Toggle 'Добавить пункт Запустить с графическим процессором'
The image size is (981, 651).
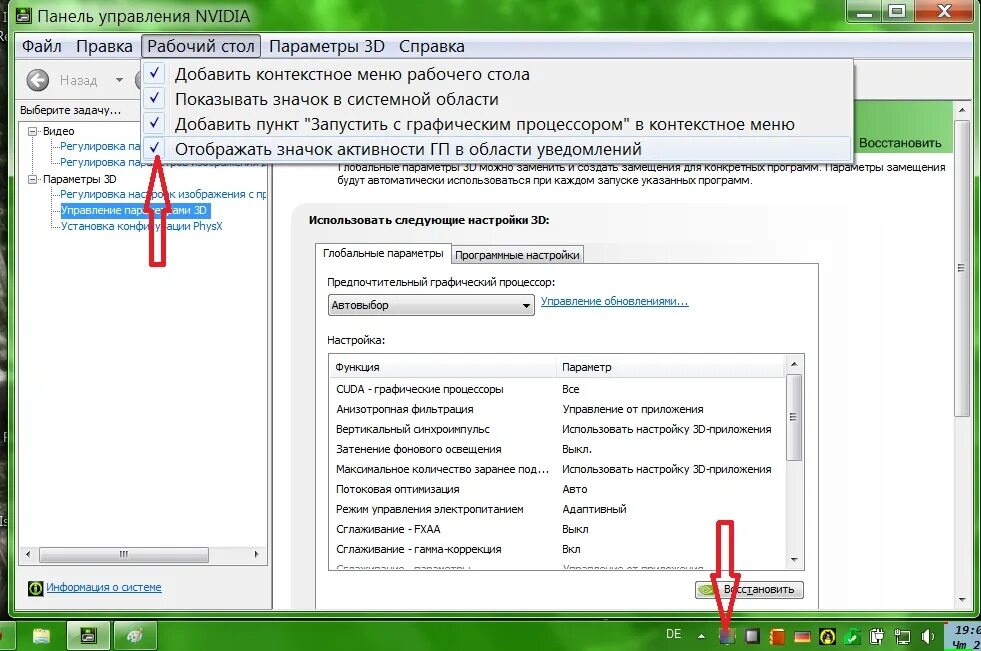click(x=498, y=124)
